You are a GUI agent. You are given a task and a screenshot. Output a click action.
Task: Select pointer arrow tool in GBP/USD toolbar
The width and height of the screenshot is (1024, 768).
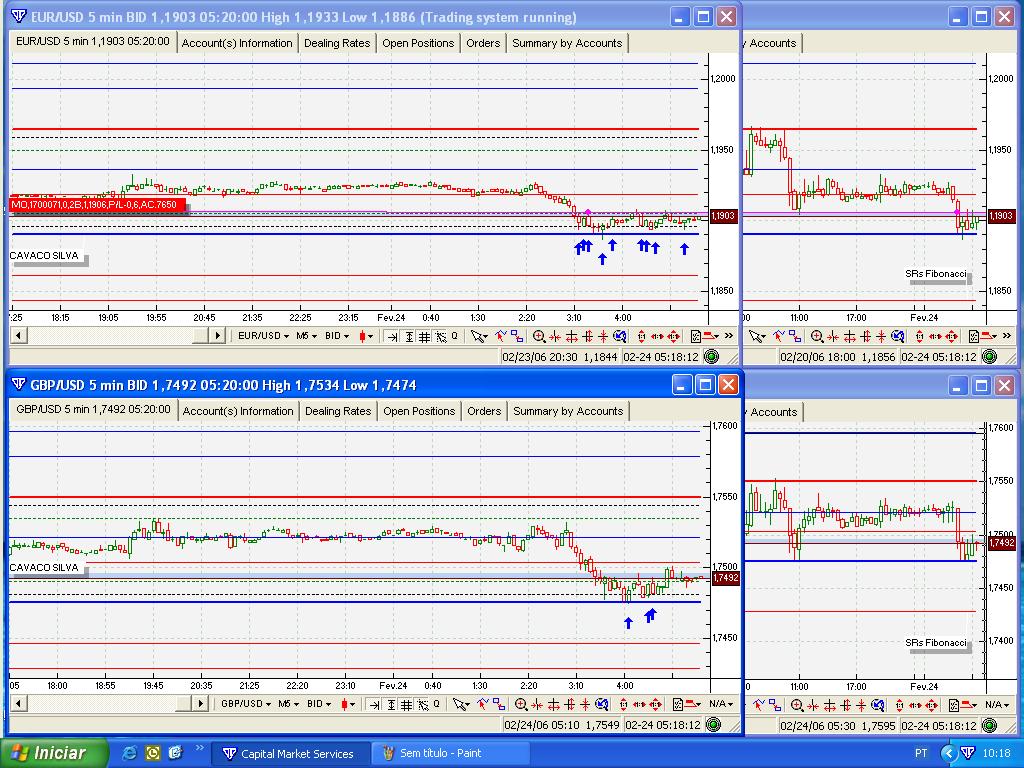[x=461, y=704]
